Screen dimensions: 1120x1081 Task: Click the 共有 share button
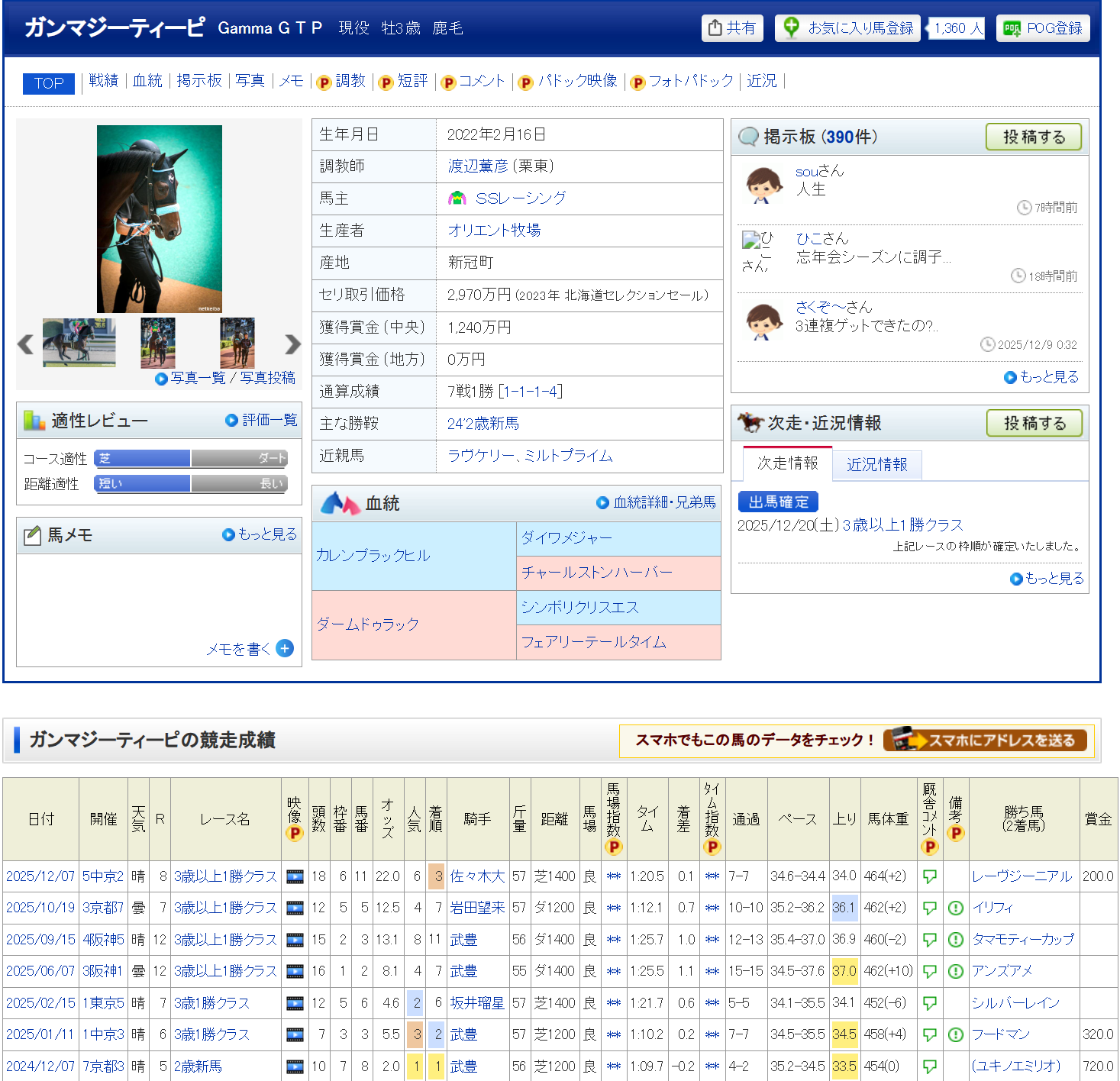pyautogui.click(x=731, y=28)
